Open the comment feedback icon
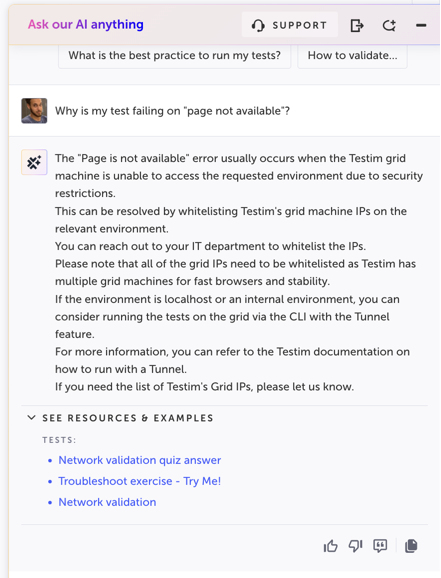The height and width of the screenshot is (578, 441). pos(380,546)
